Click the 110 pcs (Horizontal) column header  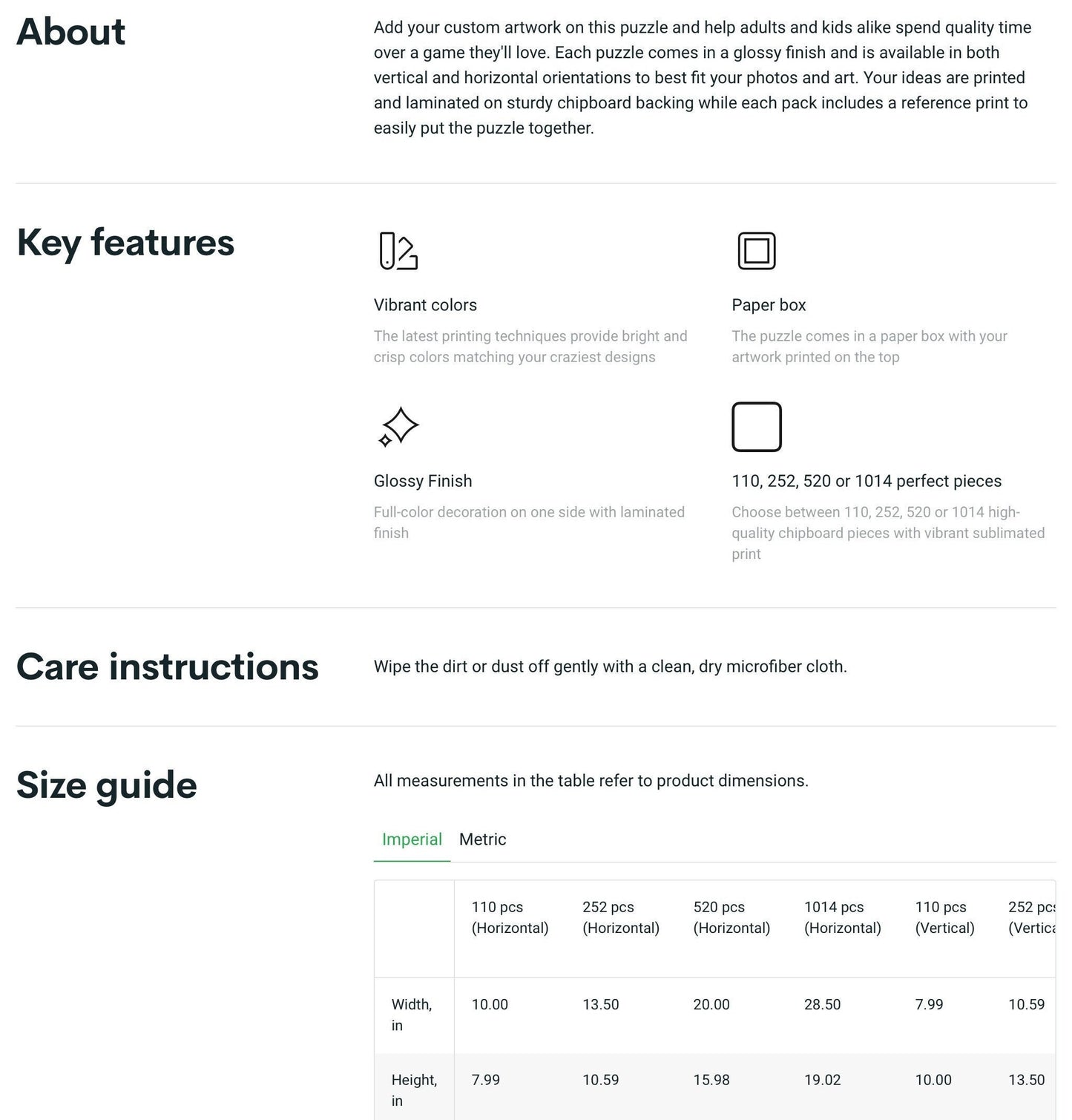tap(510, 917)
